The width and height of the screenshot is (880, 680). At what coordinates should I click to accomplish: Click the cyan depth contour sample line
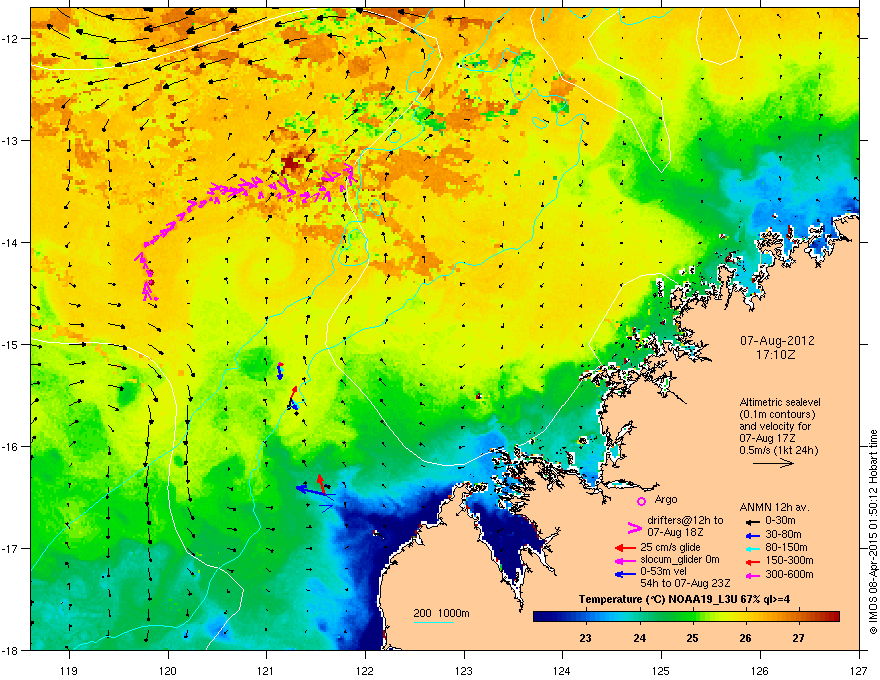coord(433,623)
